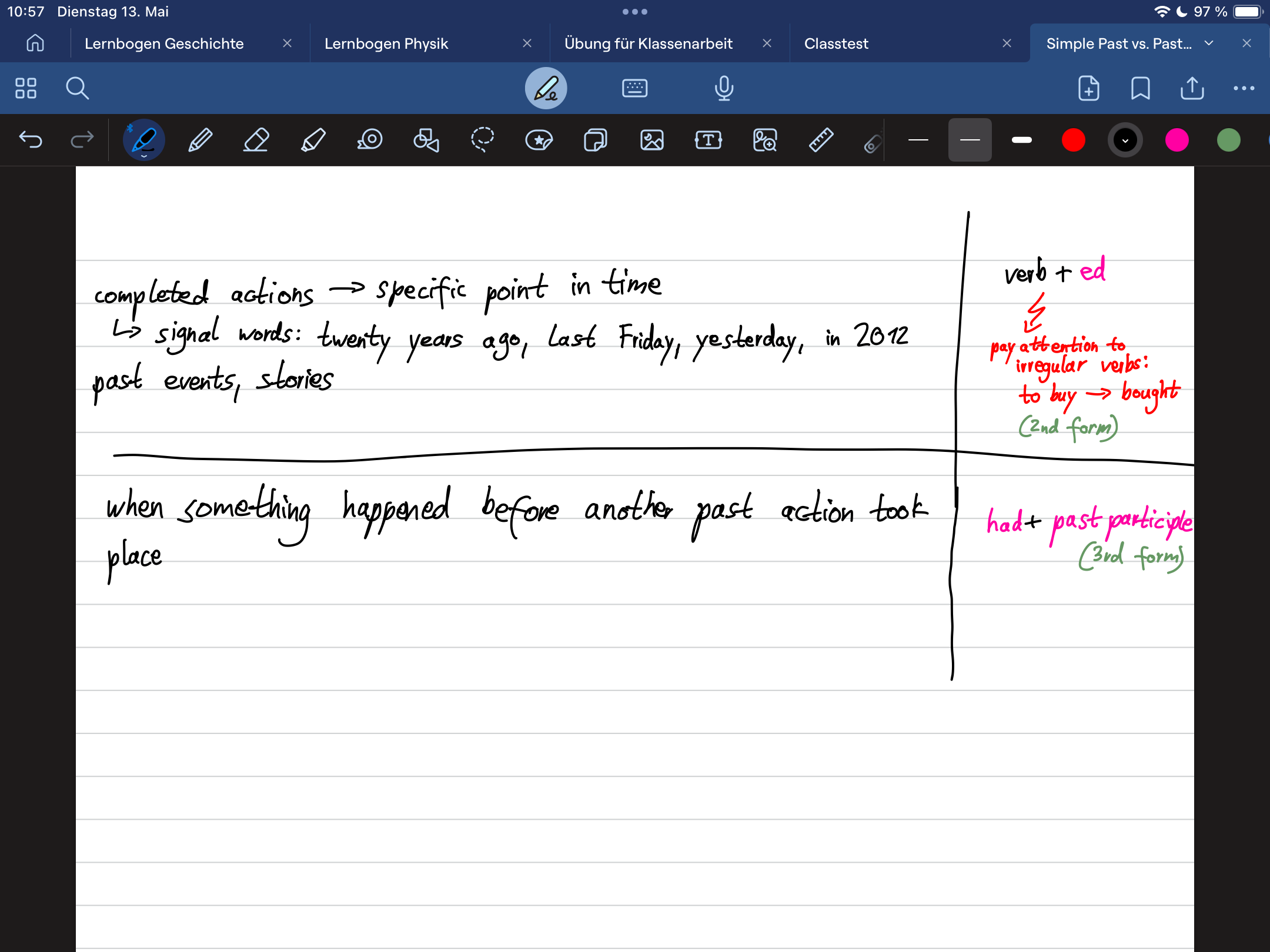Open the image insert tool

pos(651,140)
